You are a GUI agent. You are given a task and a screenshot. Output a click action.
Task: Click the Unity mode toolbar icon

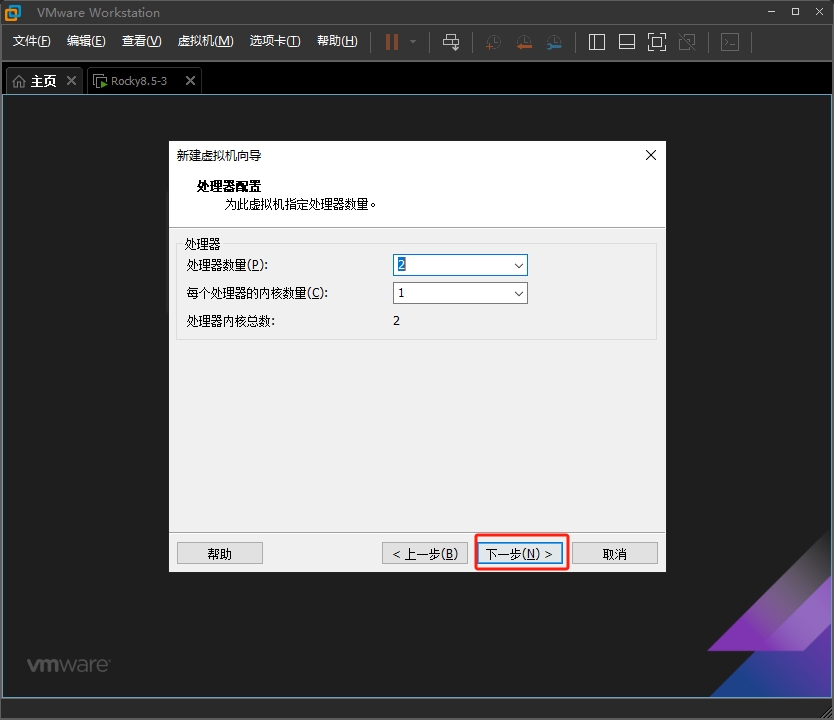[687, 42]
